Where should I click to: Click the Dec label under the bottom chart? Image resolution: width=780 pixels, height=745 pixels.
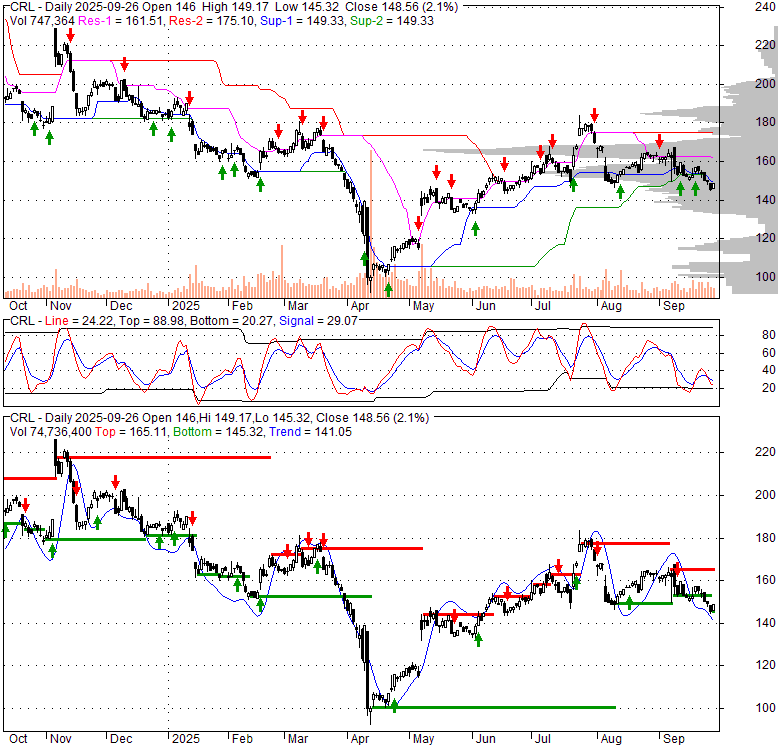[121, 739]
